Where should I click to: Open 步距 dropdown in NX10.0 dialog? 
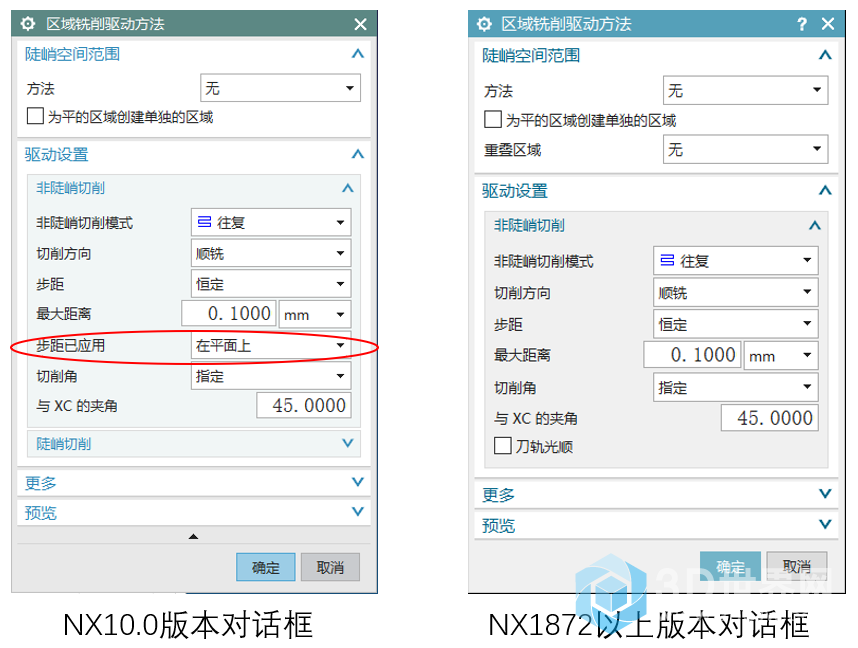271,284
